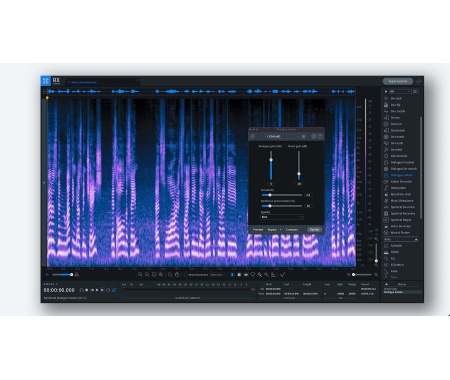Expand the arrow next to Bypass

[x=280, y=230]
